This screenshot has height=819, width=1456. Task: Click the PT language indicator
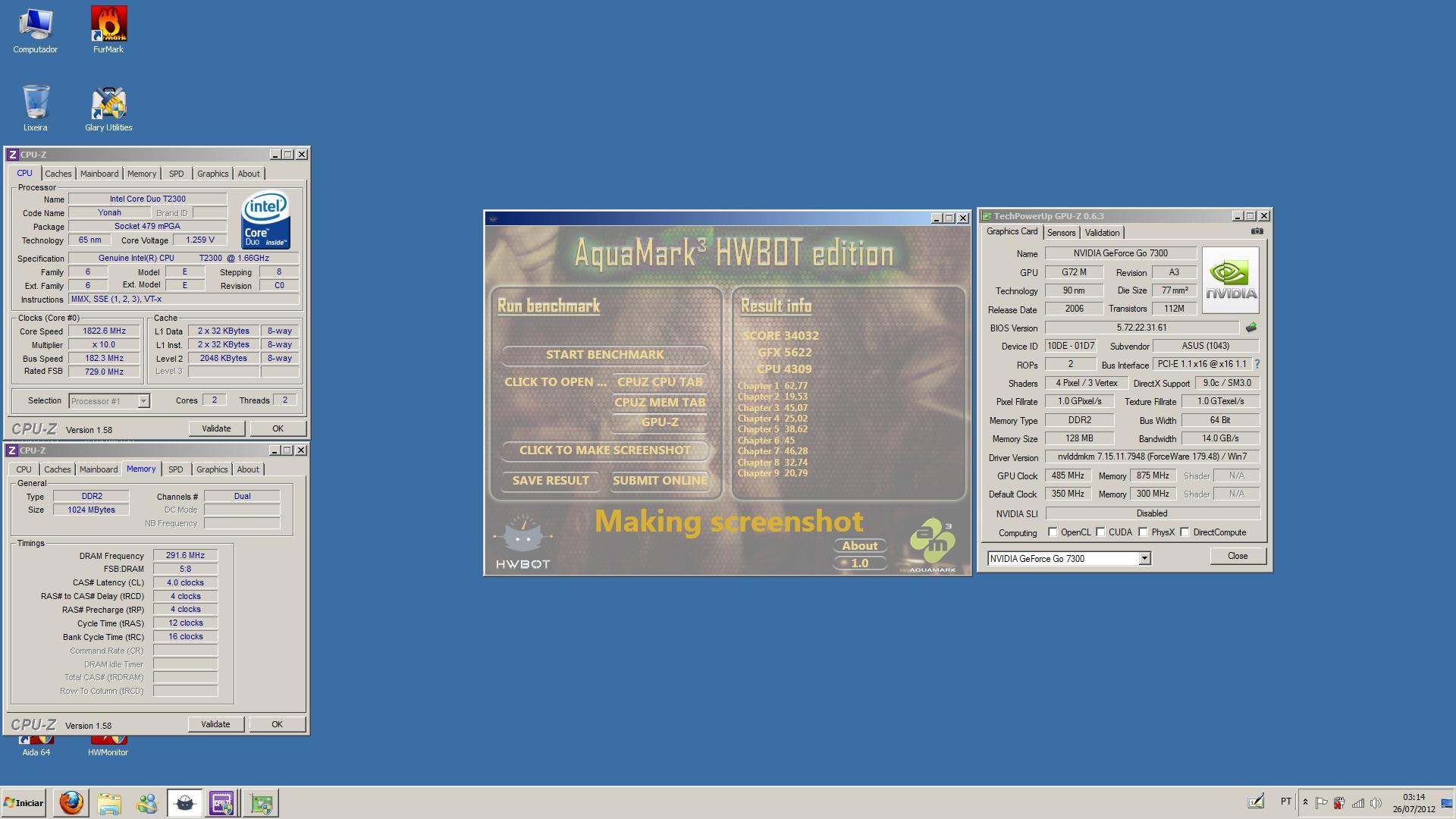click(x=1286, y=801)
